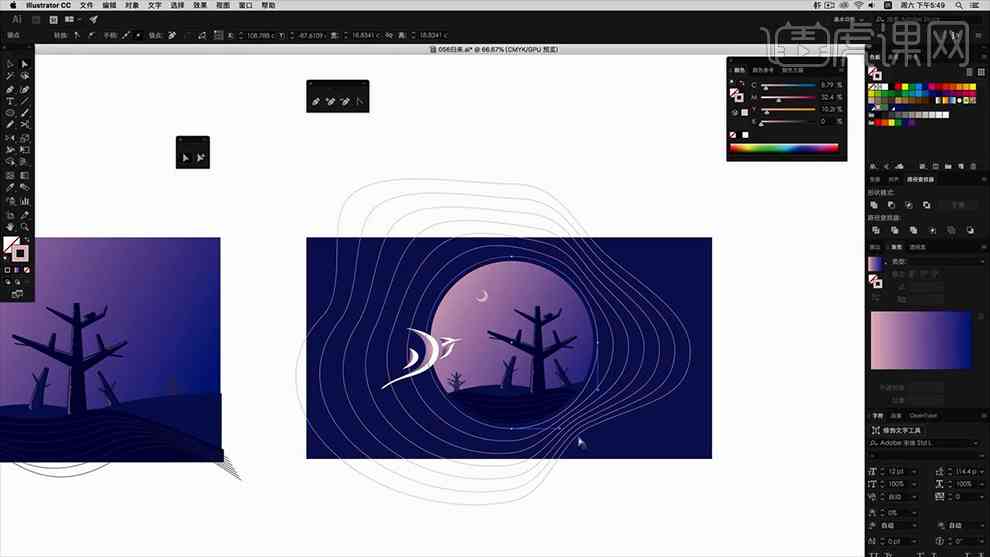This screenshot has height=557, width=990.
Task: Set toolbar paint mode to Gradient
Action: point(17,270)
